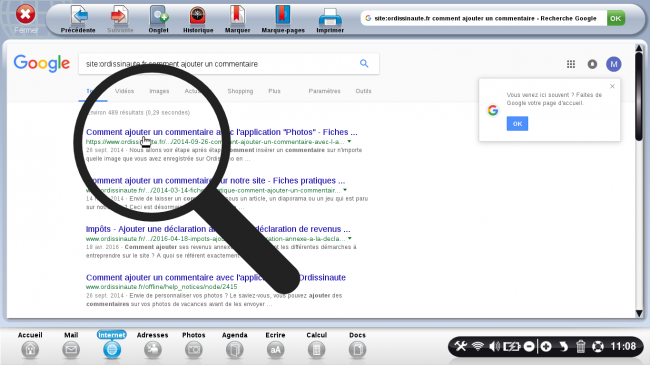Open the system settings tools icon
The height and width of the screenshot is (365, 650).
pos(461,346)
